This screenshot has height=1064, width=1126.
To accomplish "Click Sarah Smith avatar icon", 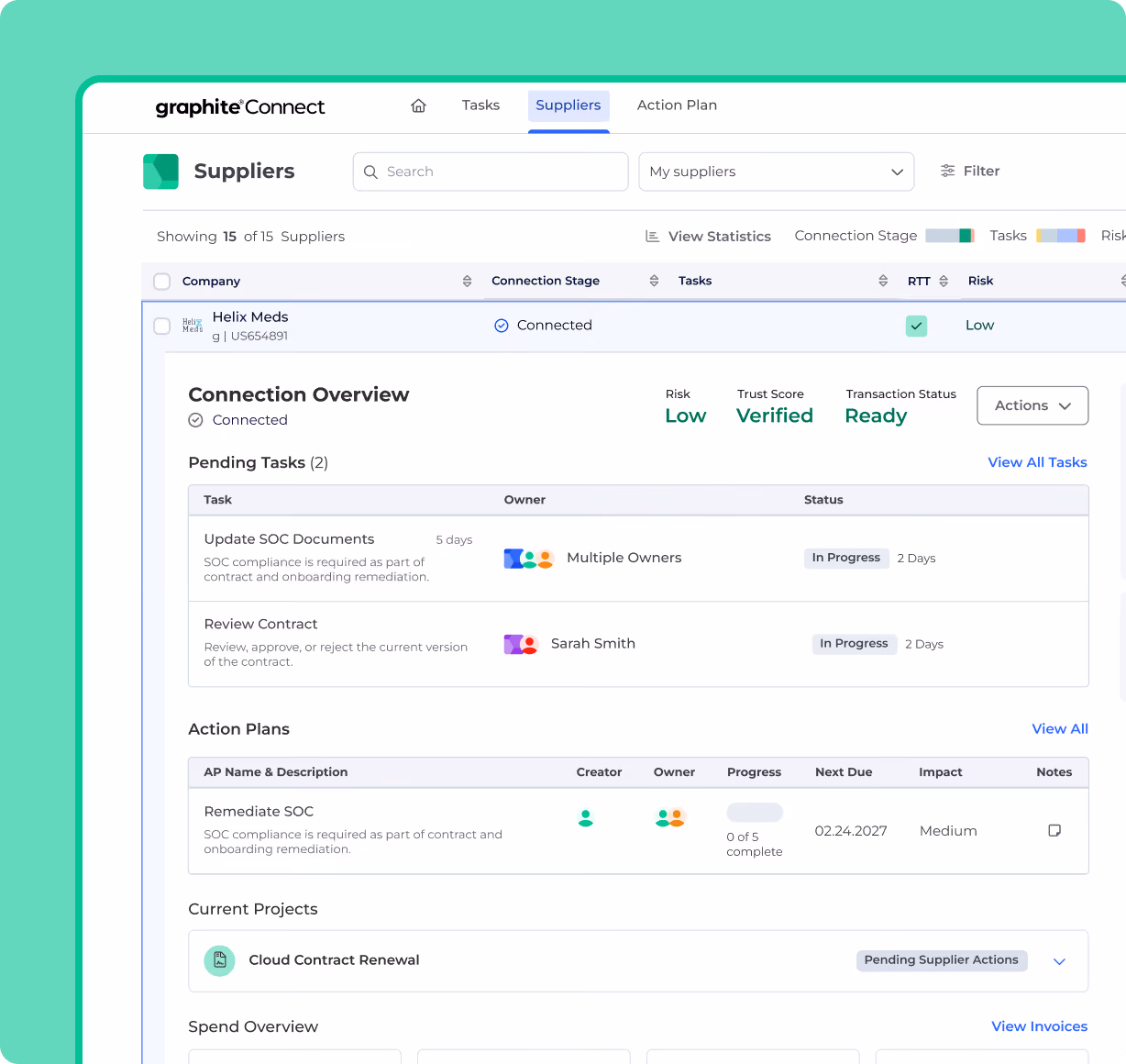I will tap(521, 644).
